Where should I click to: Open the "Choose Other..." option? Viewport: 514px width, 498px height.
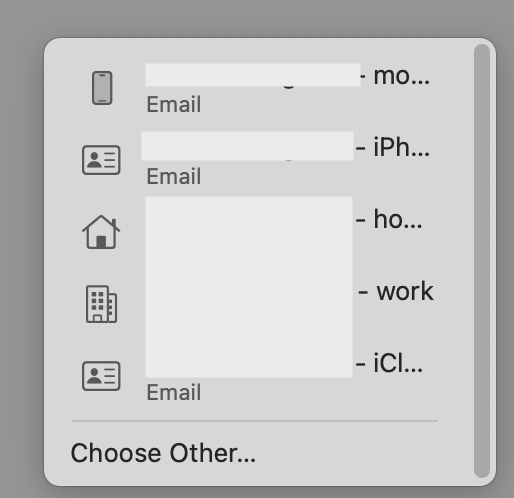click(x=163, y=453)
